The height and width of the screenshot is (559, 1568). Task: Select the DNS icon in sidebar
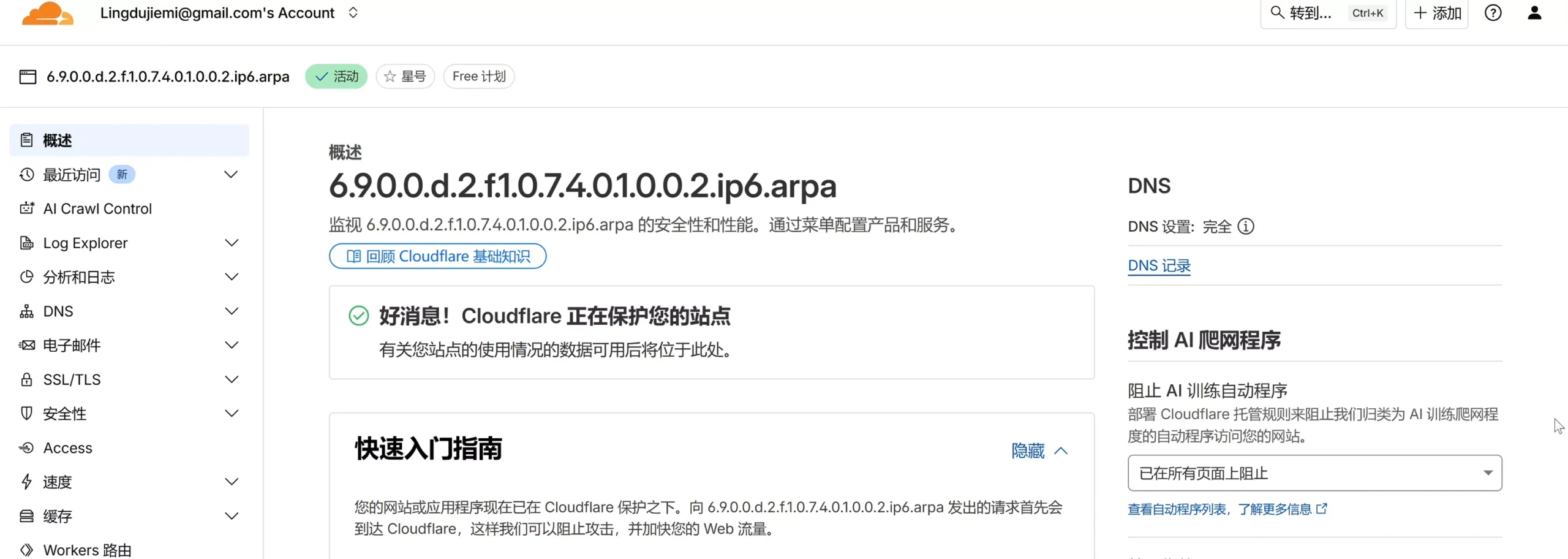(26, 311)
